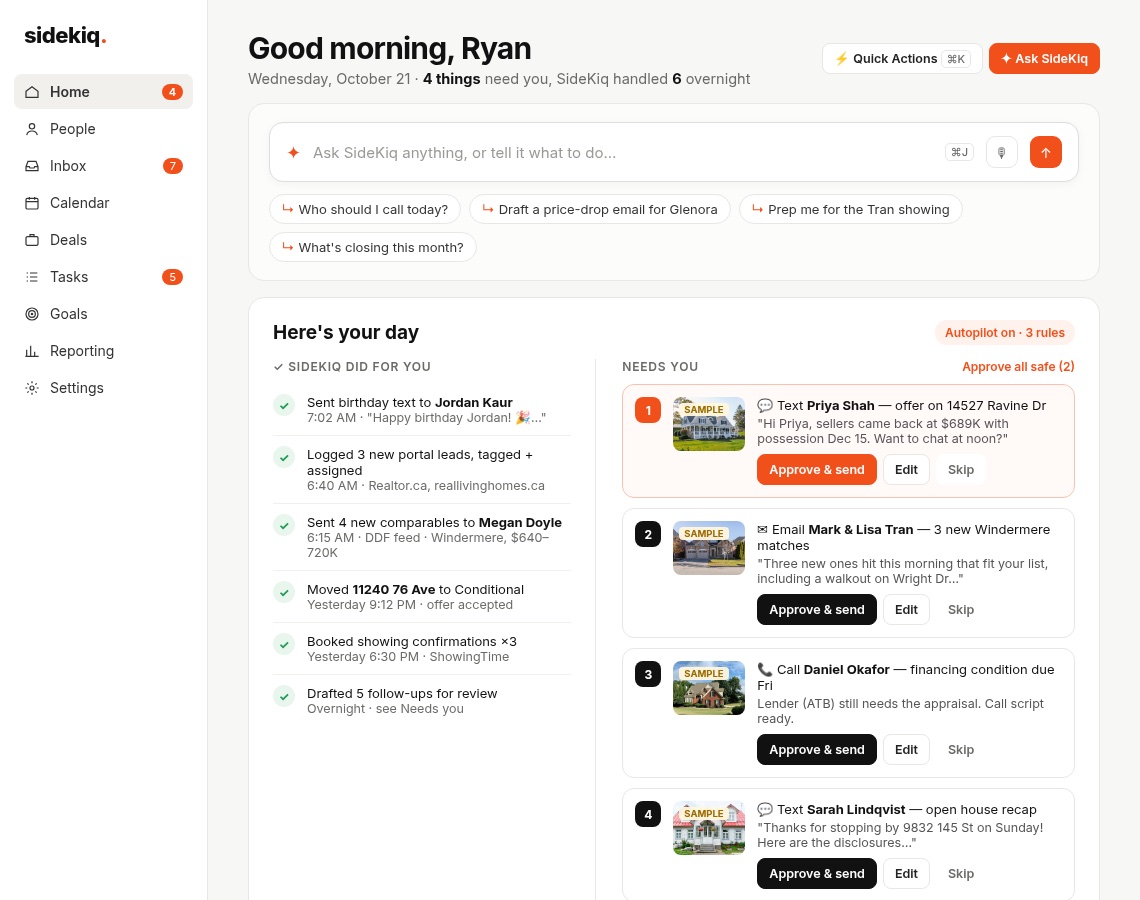Click 'Approve all safe (2)'
This screenshot has height=900, width=1140.
(x=1018, y=366)
